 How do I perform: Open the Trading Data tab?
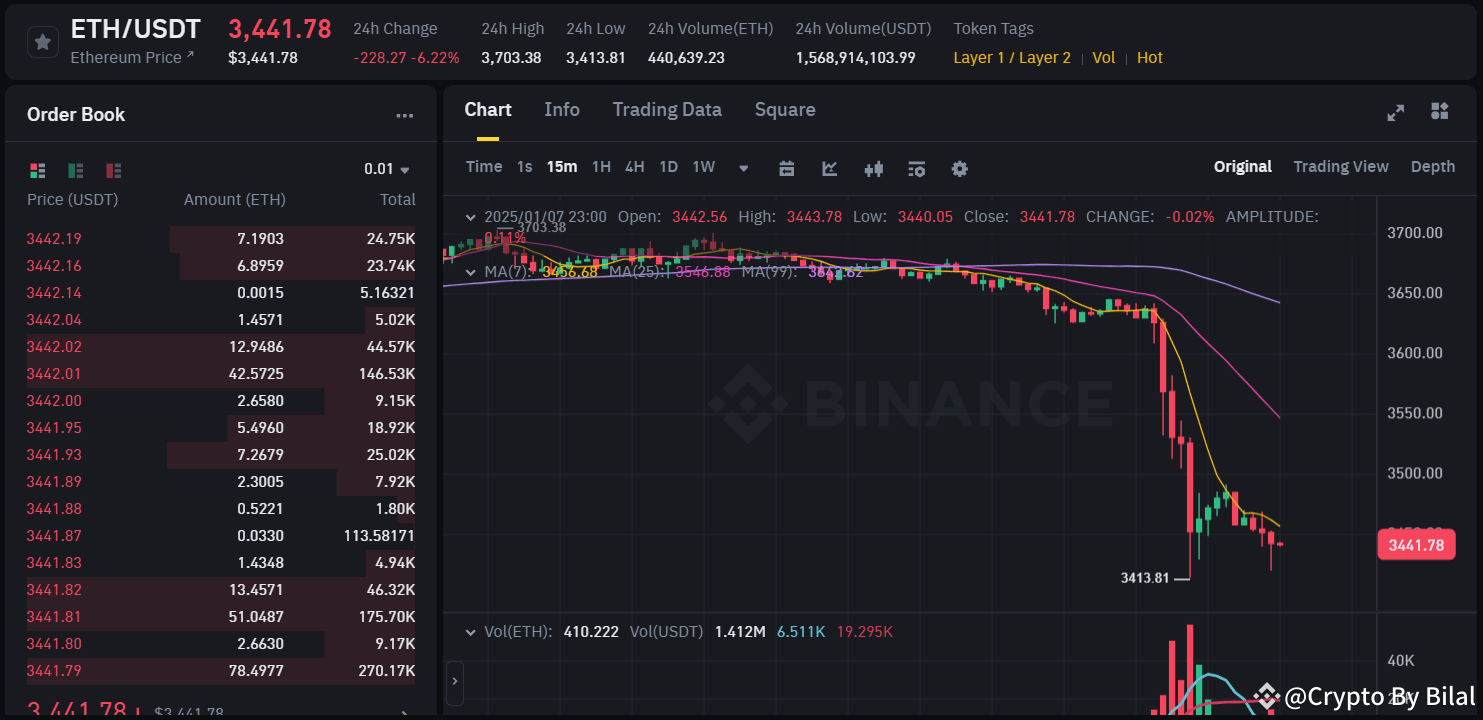pos(667,110)
